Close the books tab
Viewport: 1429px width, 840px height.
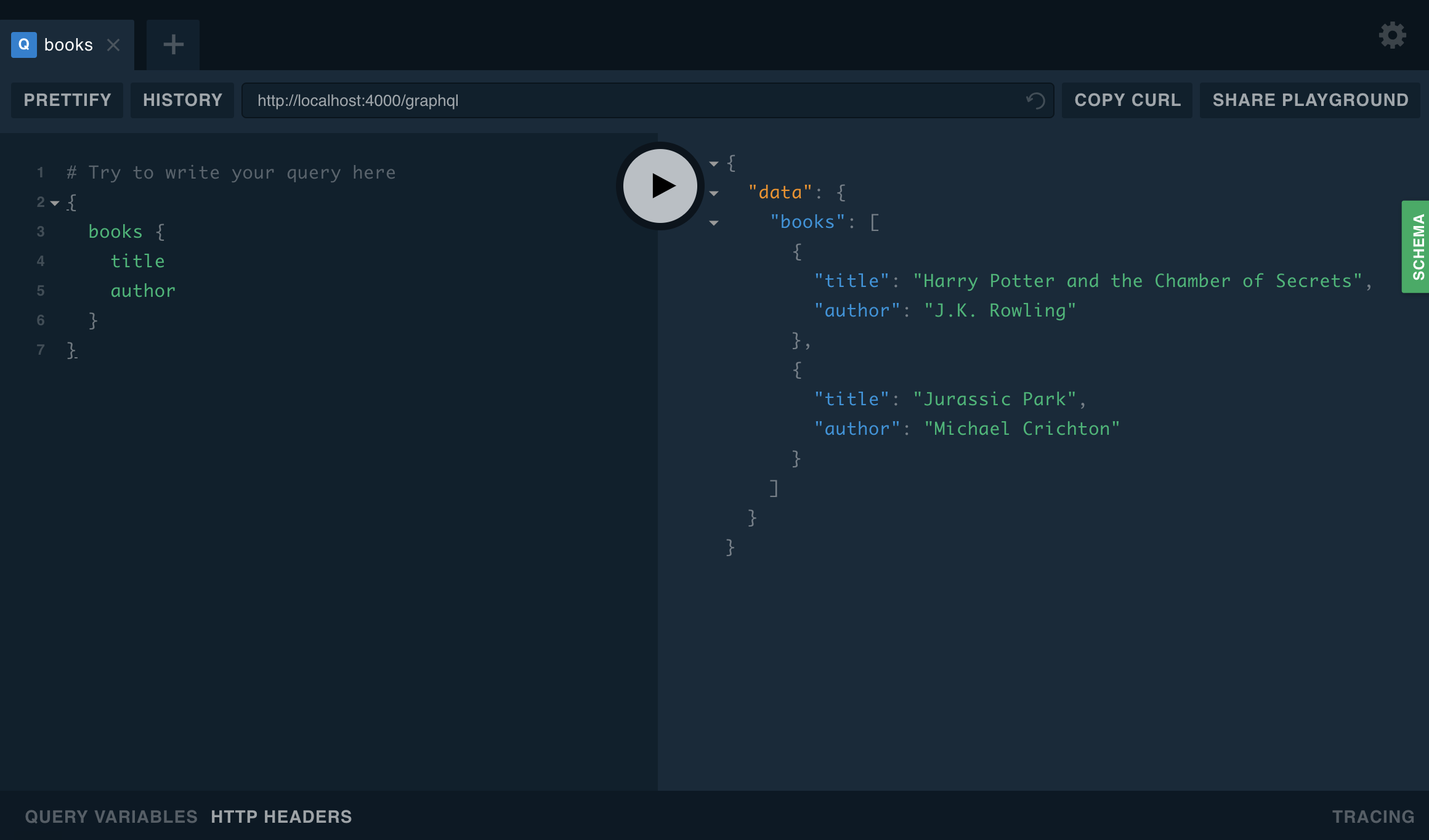pos(113,45)
